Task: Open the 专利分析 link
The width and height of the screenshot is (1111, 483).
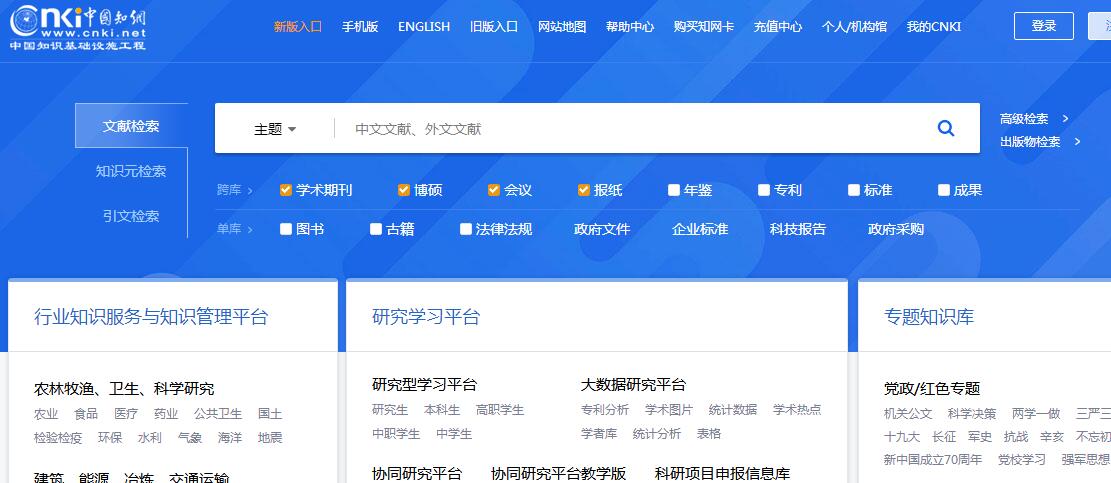Action: (x=605, y=410)
